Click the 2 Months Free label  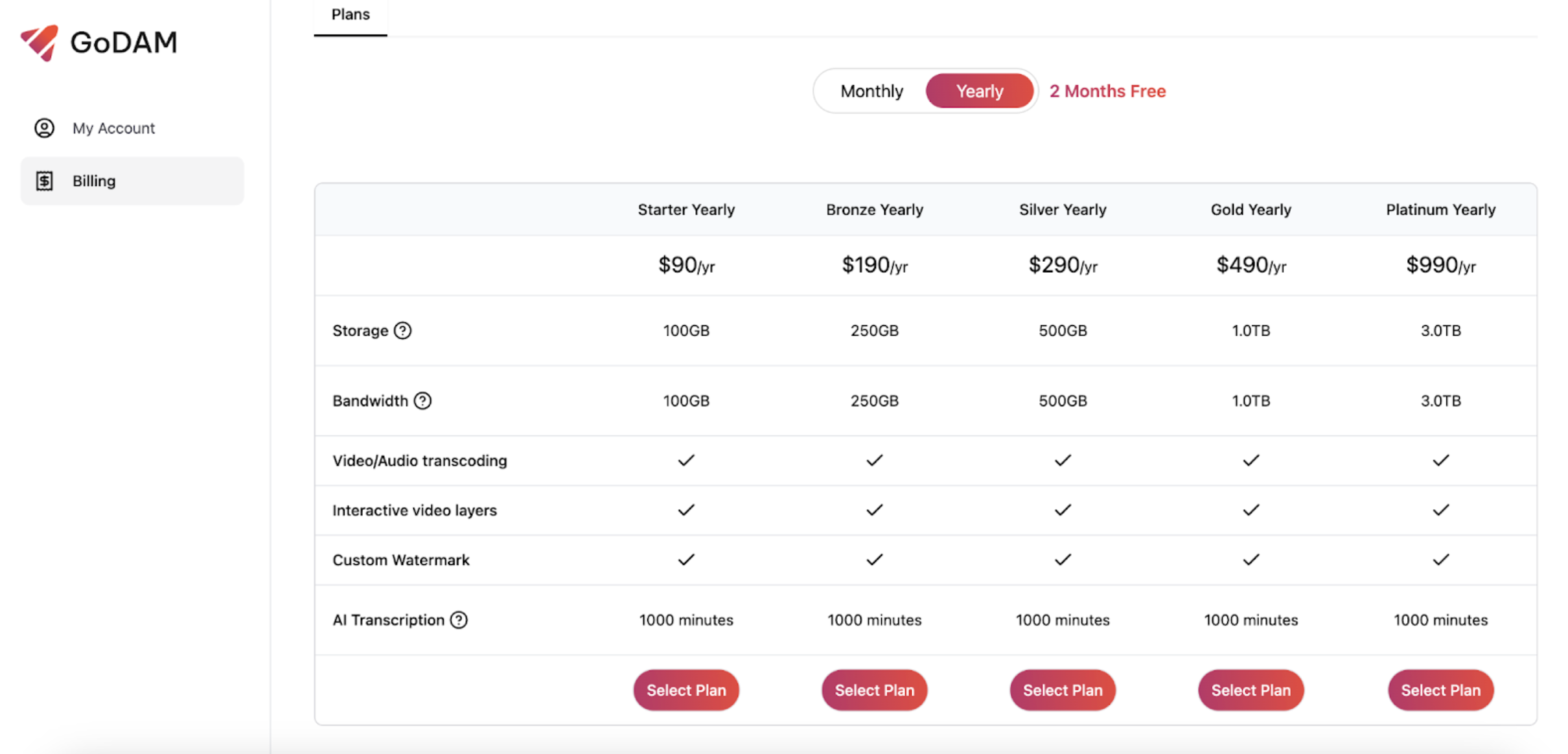point(1107,91)
